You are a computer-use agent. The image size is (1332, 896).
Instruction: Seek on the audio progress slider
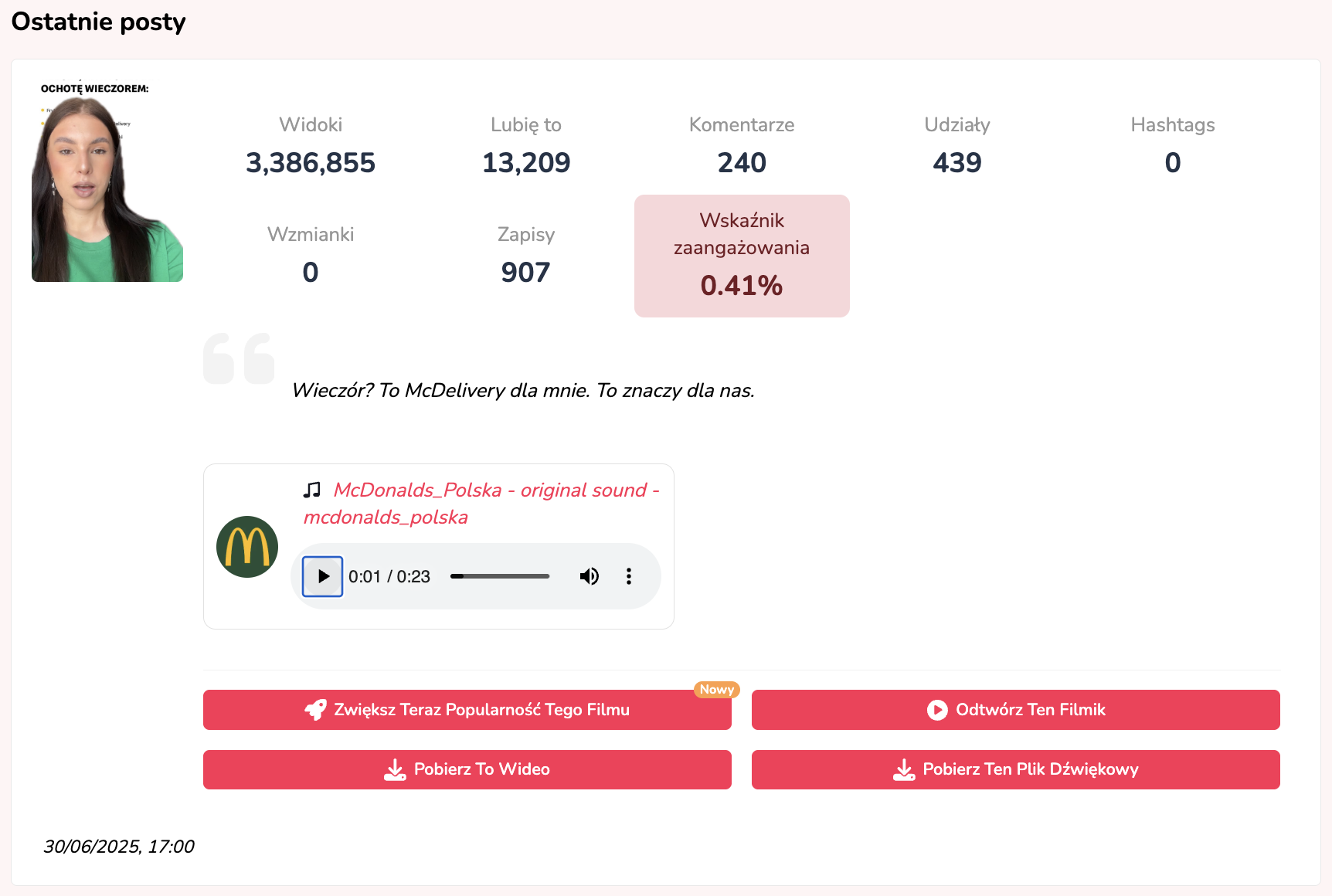click(500, 576)
